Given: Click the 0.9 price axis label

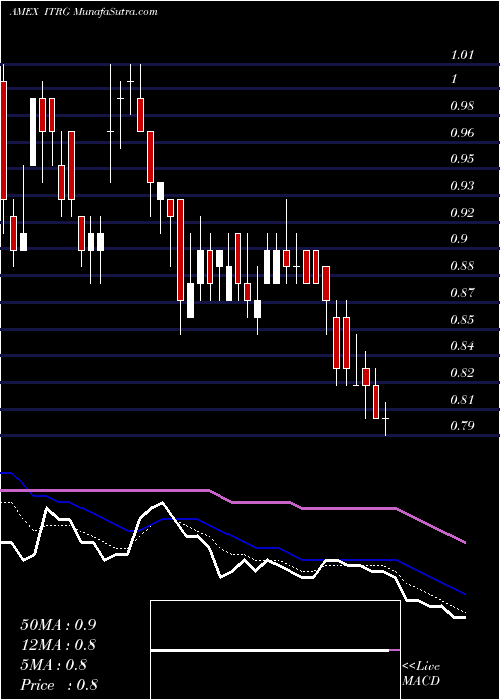Looking at the screenshot, I should pyautogui.click(x=458, y=239).
